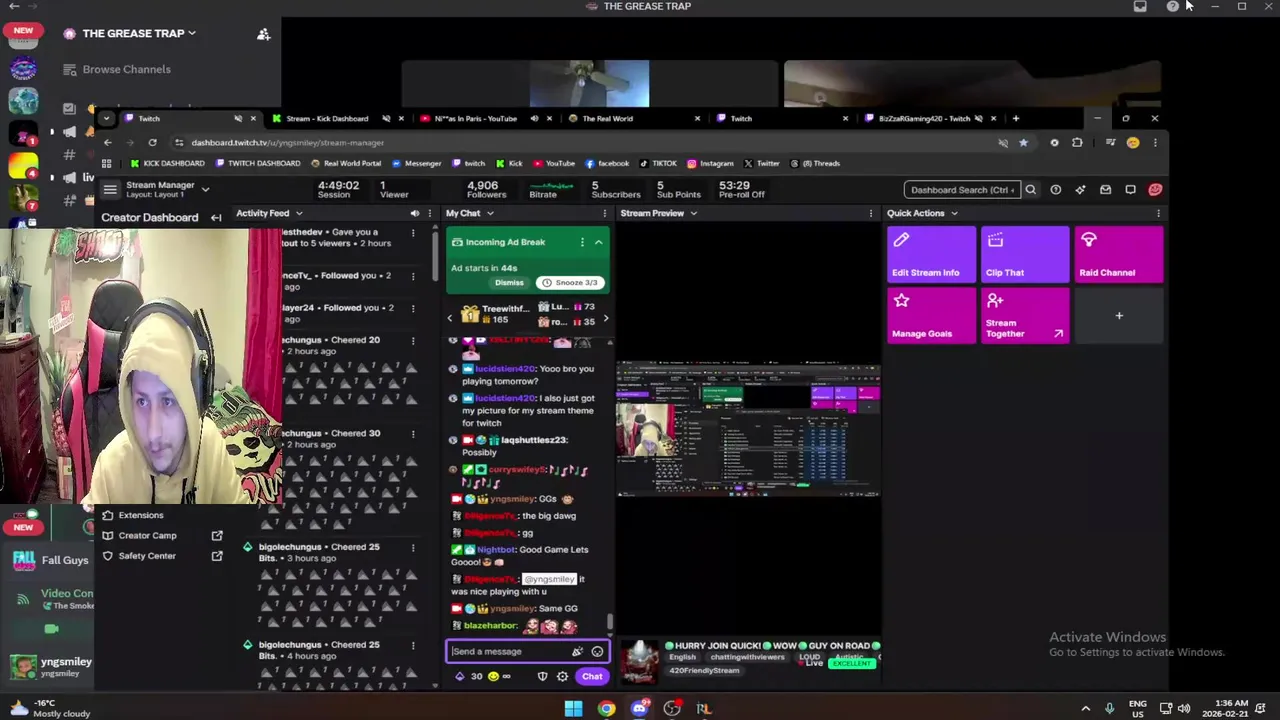Expand the Quick Actions dropdown
Screen dimensions: 1280x720
coord(954,213)
